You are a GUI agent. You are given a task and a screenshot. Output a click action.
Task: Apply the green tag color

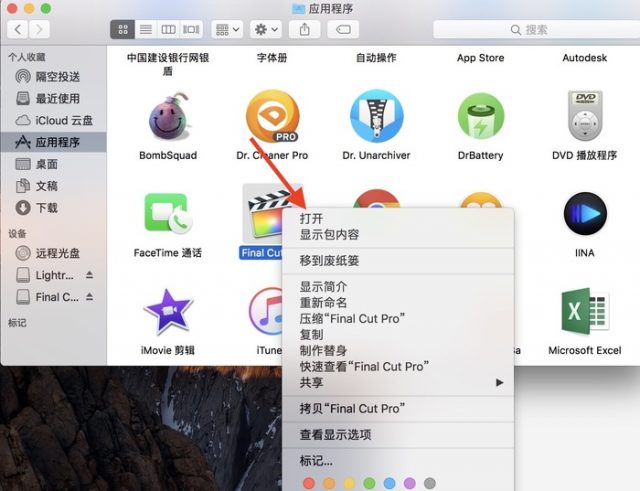coord(369,483)
